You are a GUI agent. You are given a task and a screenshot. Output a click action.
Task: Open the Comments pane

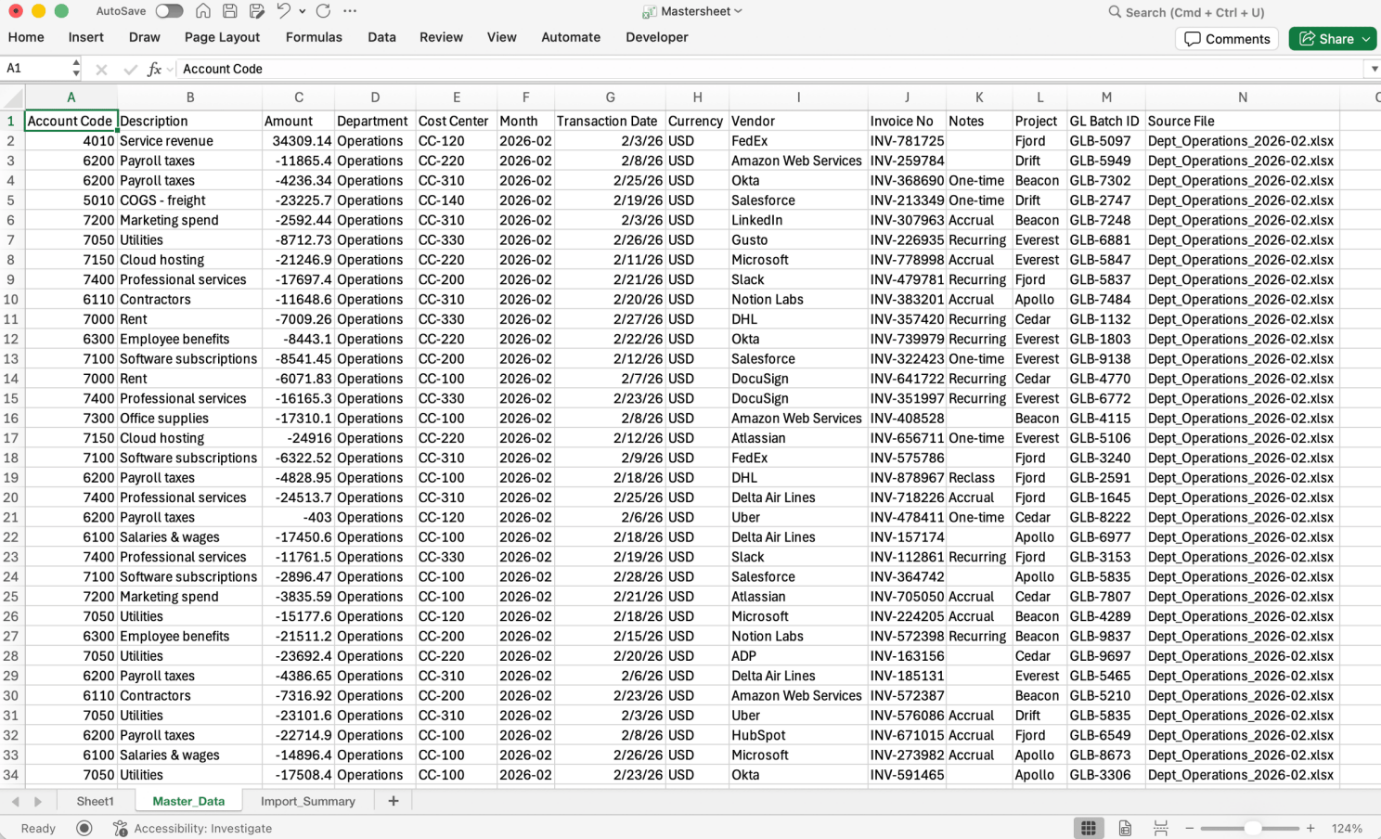[x=1227, y=39]
